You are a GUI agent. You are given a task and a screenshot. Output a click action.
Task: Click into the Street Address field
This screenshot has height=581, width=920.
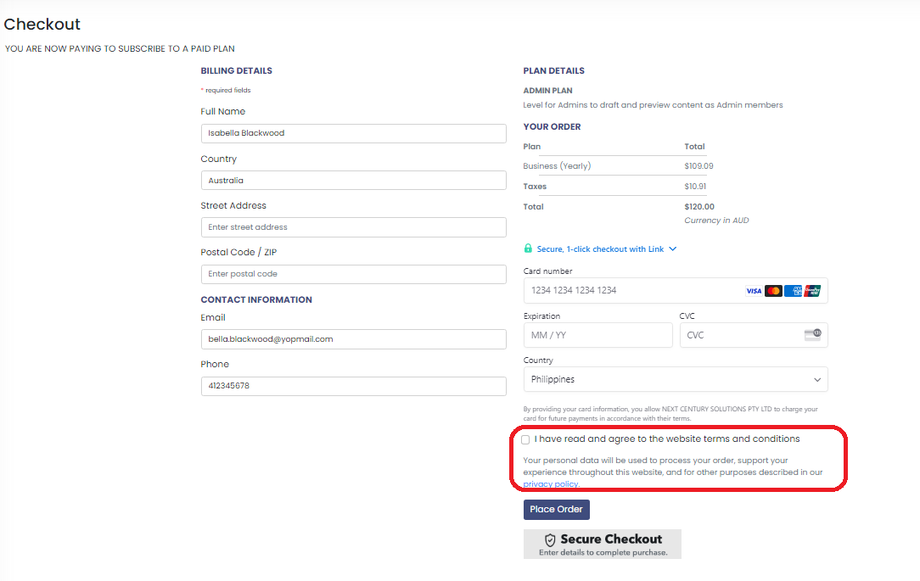pyautogui.click(x=353, y=227)
